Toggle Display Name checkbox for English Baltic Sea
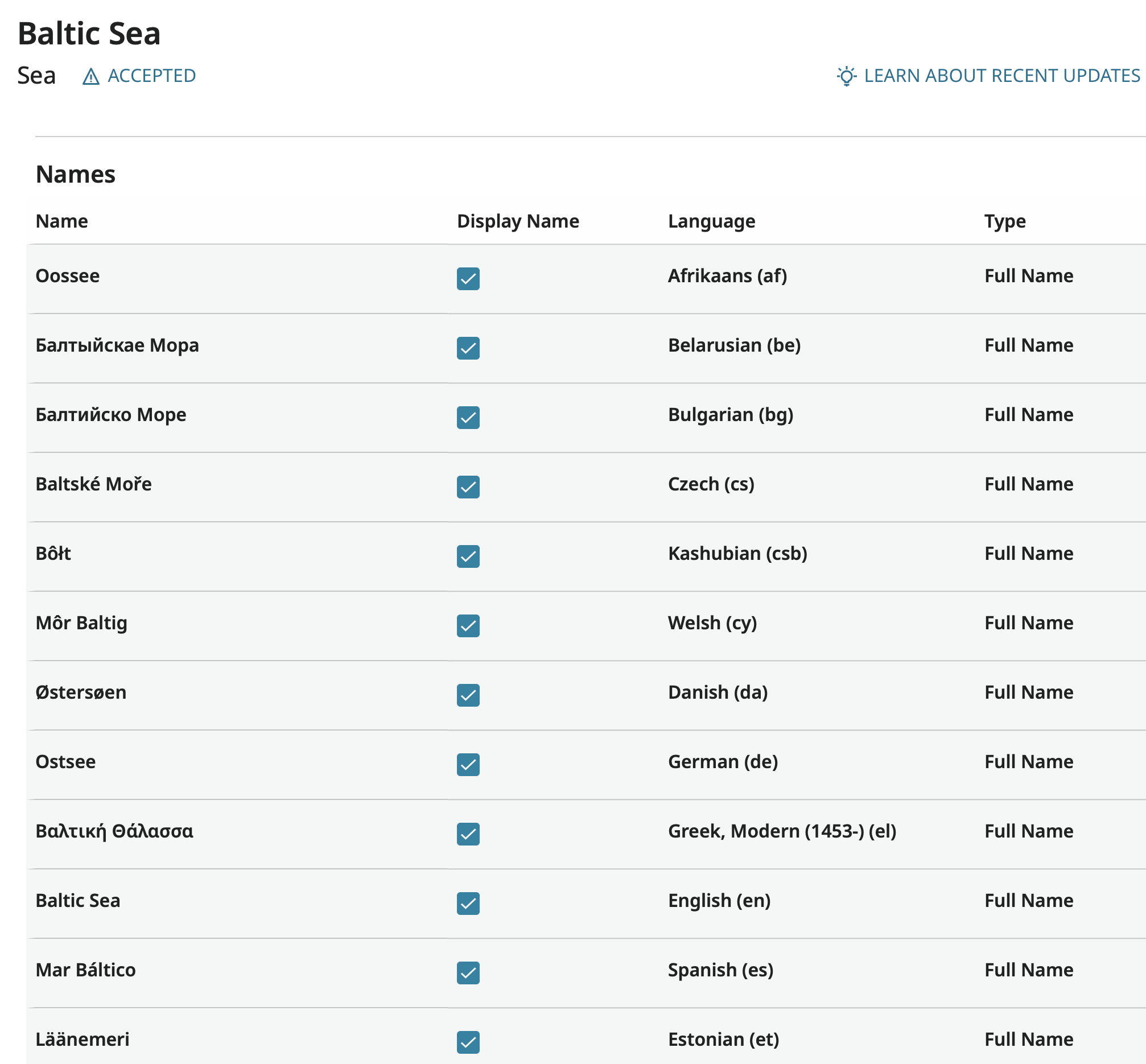 pyautogui.click(x=468, y=904)
